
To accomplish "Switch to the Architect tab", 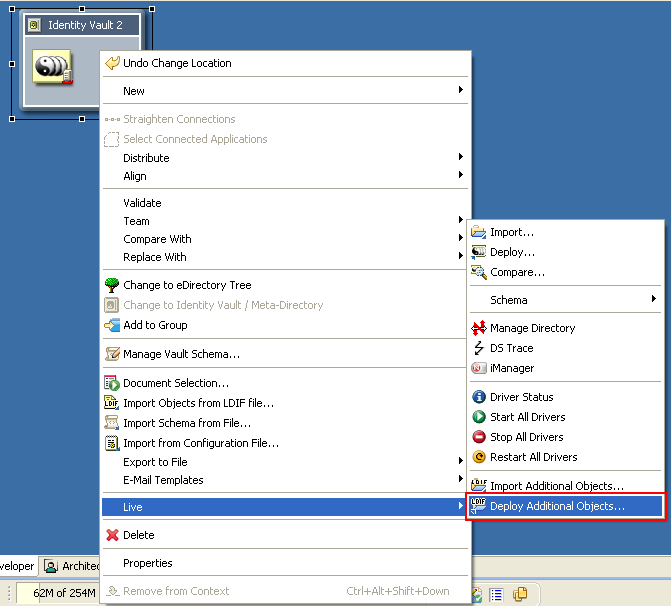I will [71, 566].
